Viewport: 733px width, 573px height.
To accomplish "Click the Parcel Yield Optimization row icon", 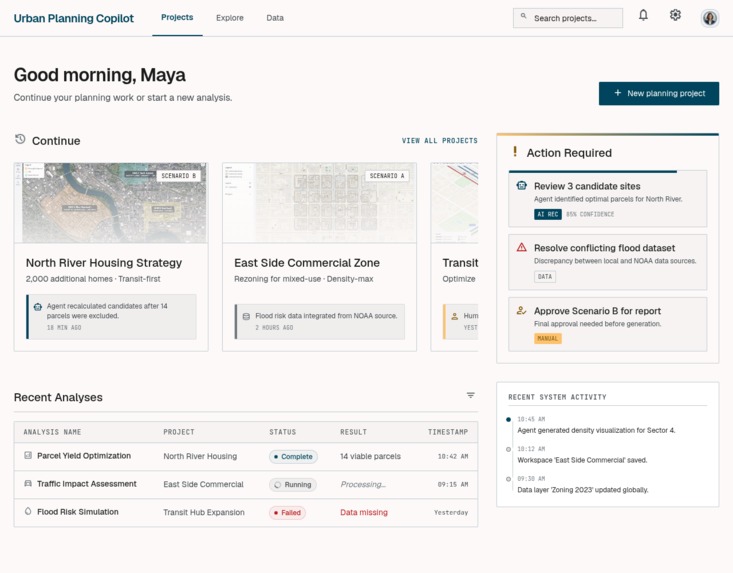I will [28, 455].
